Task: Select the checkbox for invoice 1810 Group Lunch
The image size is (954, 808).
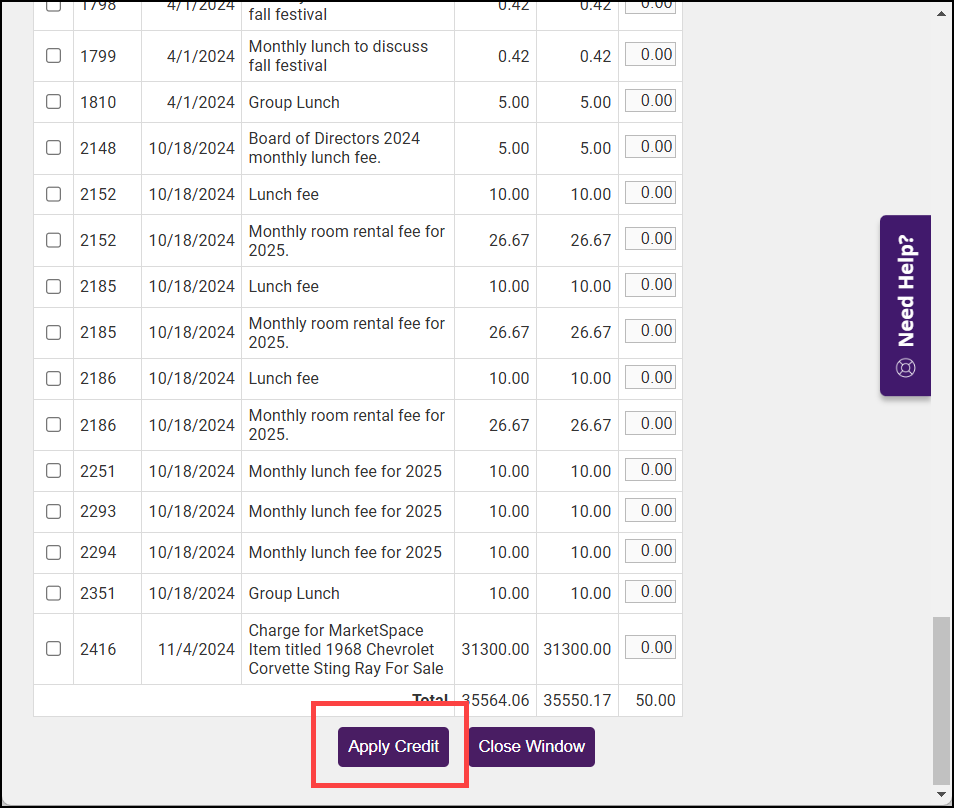Action: point(54,102)
